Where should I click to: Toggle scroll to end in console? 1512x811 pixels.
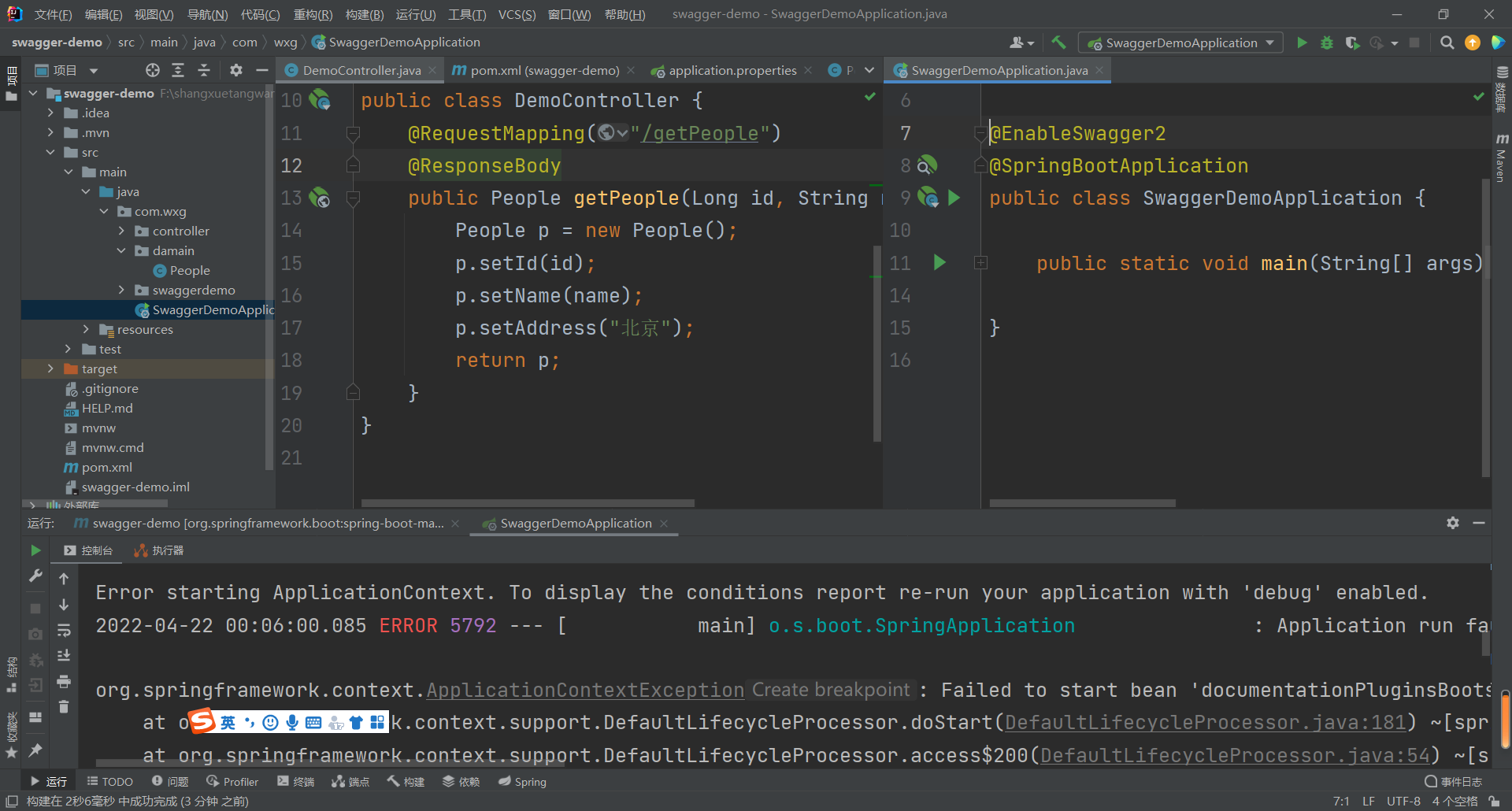pyautogui.click(x=64, y=656)
